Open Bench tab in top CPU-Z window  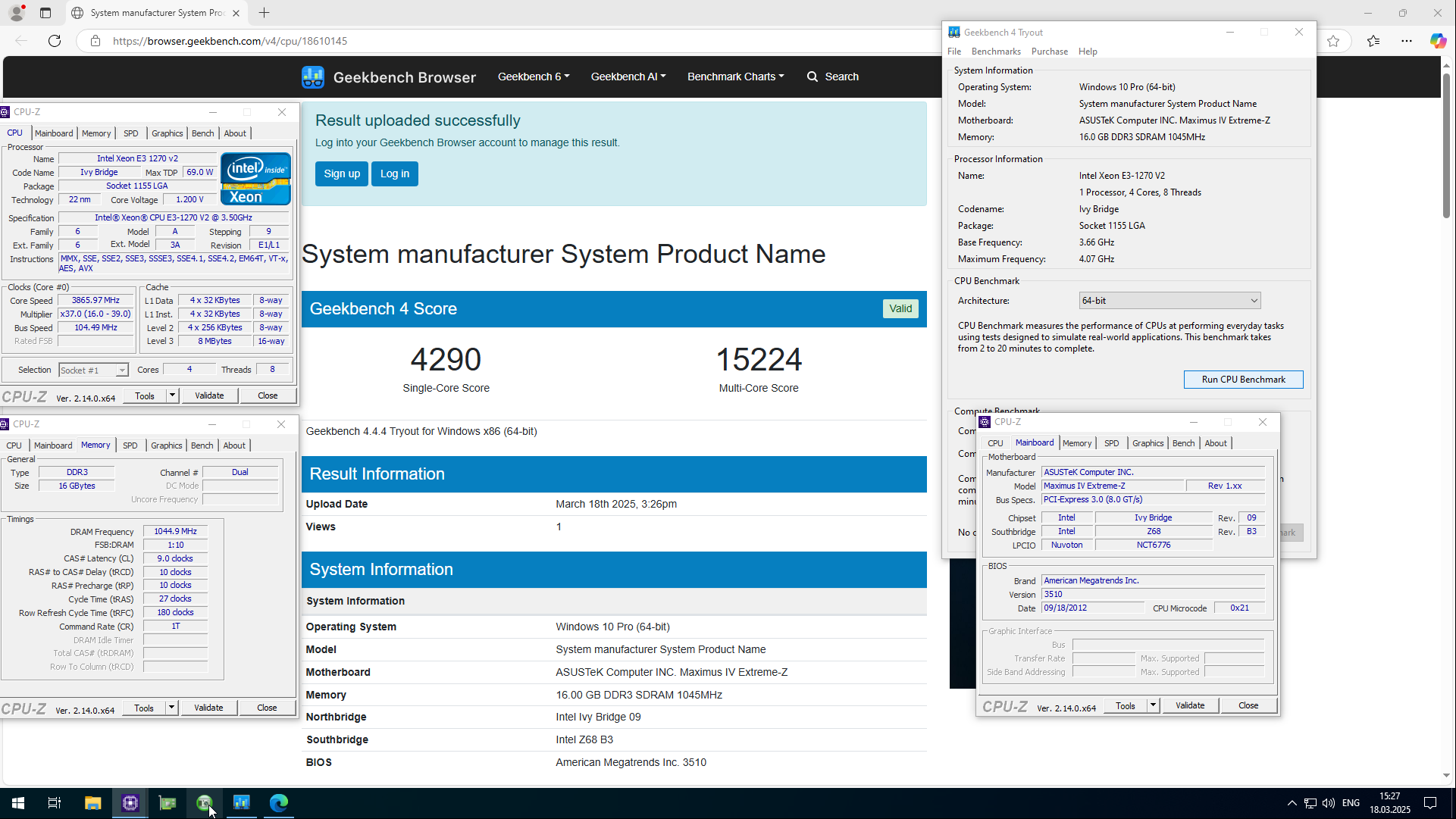click(202, 133)
